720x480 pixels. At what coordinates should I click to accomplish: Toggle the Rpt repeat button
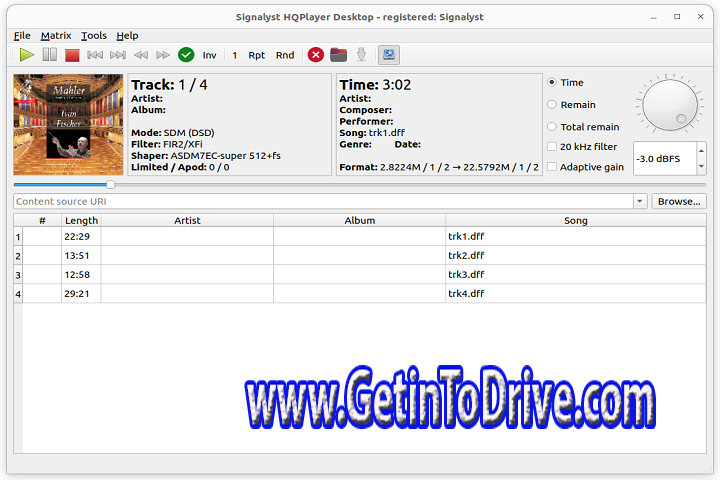click(x=257, y=56)
